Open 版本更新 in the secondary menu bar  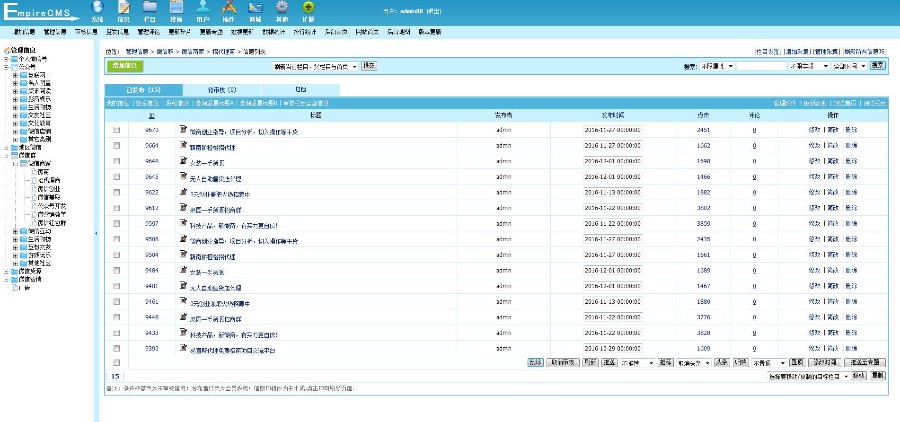(430, 32)
